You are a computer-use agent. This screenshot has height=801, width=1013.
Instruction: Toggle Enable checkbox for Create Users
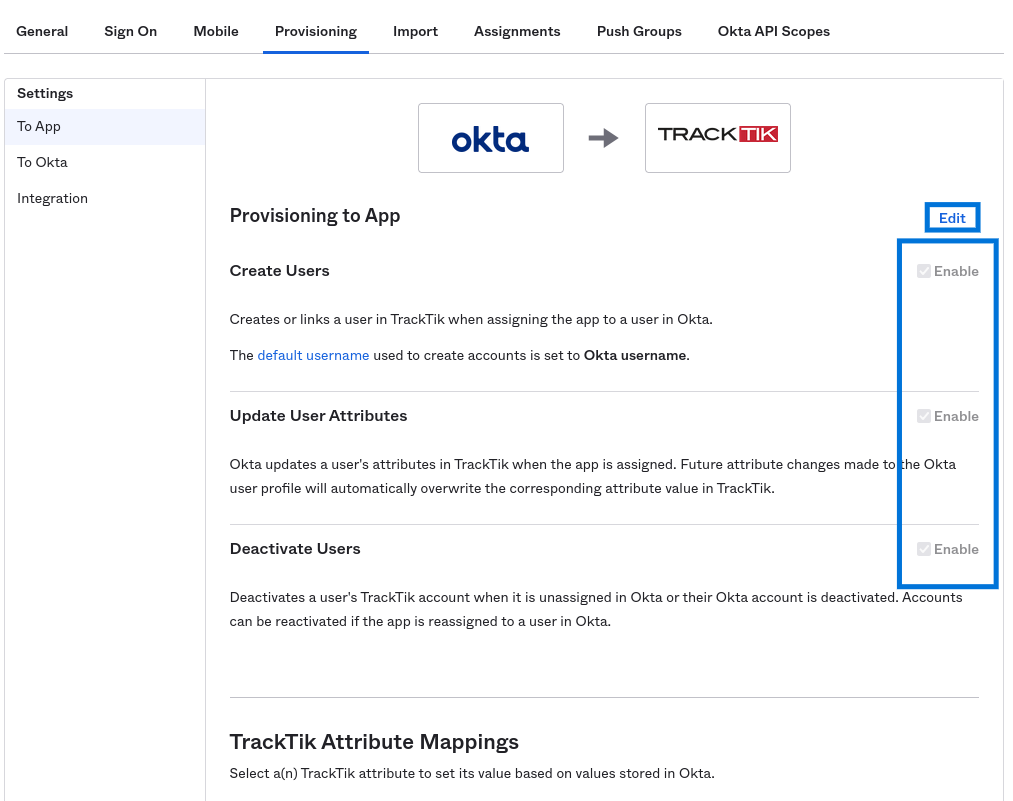coord(924,271)
